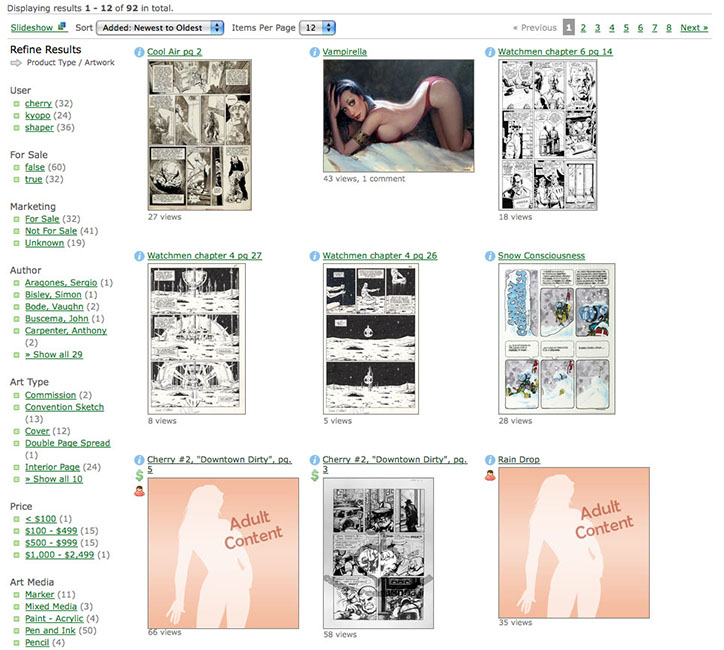
Task: Click the green bullet beside Pen and Ink
Action: coord(17,631)
